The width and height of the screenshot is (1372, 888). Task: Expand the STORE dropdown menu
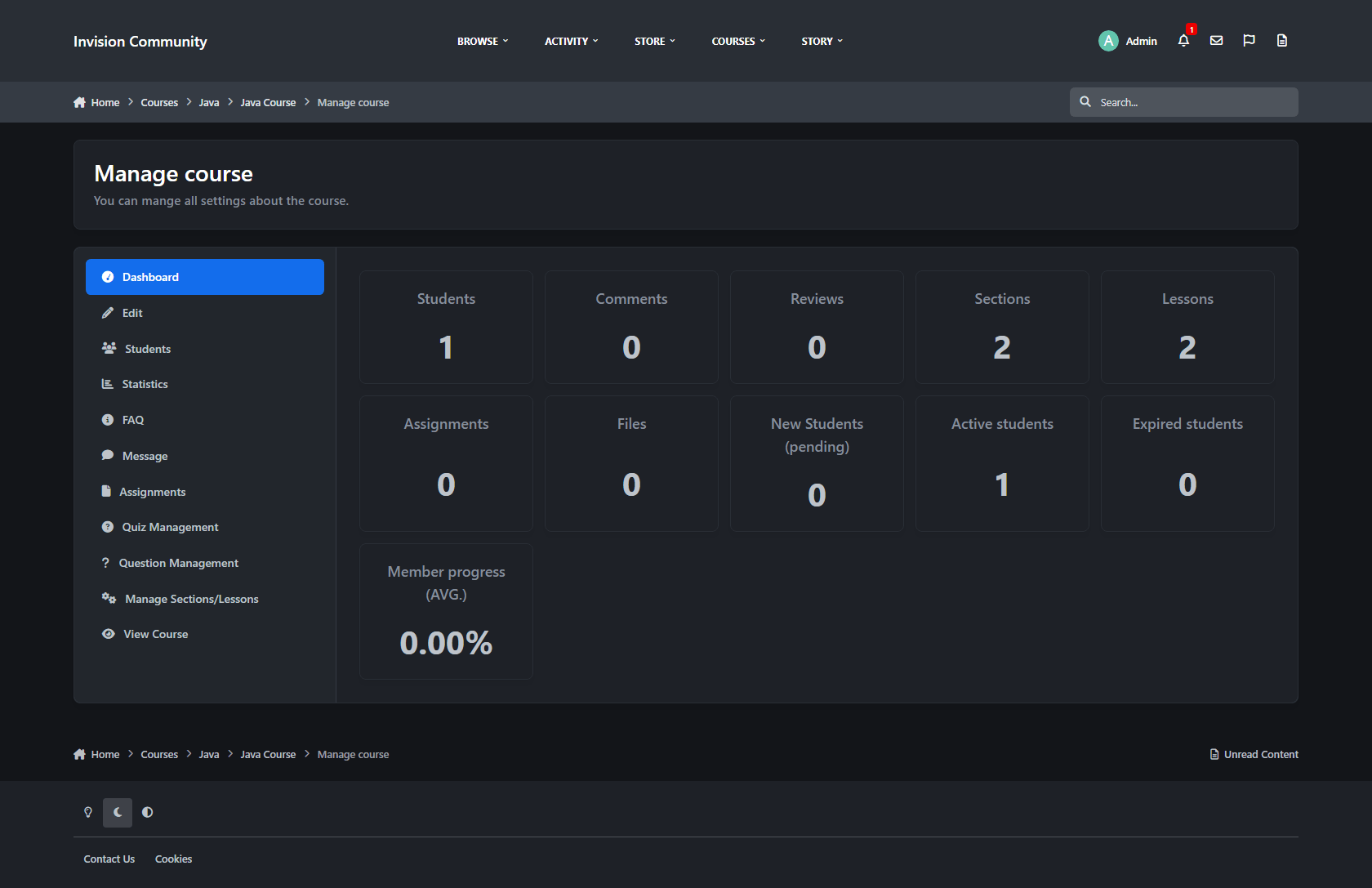pyautogui.click(x=655, y=41)
